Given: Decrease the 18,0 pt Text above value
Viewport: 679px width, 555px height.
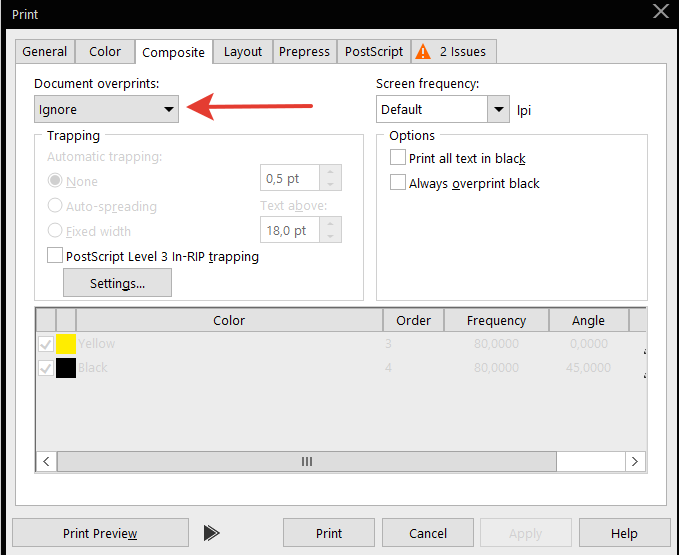Looking at the screenshot, I should tap(330, 236).
